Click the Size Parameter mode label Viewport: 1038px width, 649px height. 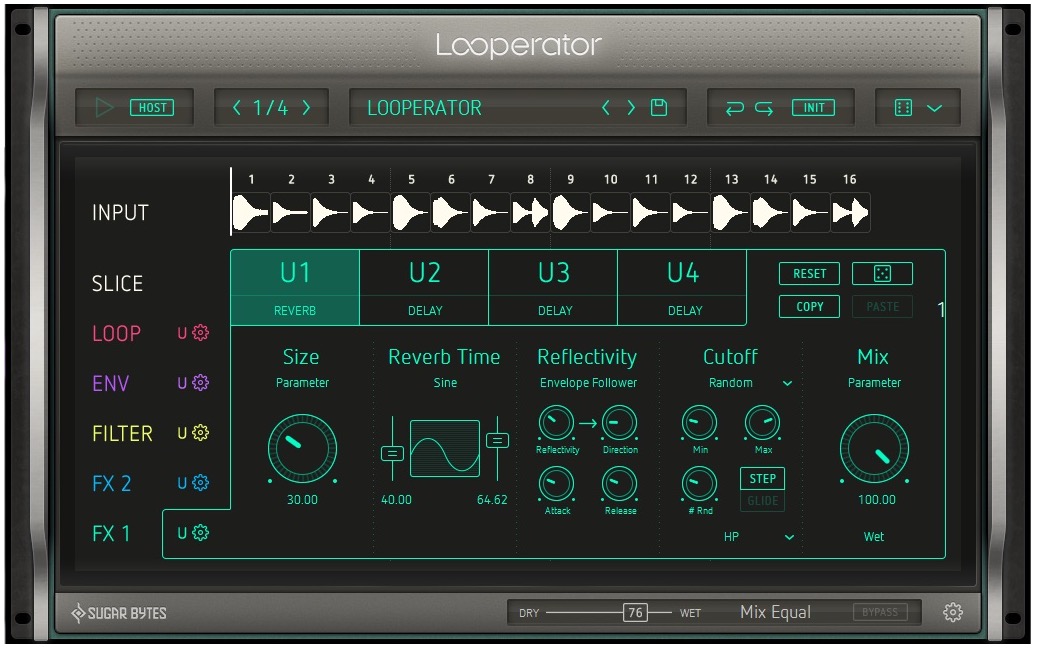click(x=303, y=383)
